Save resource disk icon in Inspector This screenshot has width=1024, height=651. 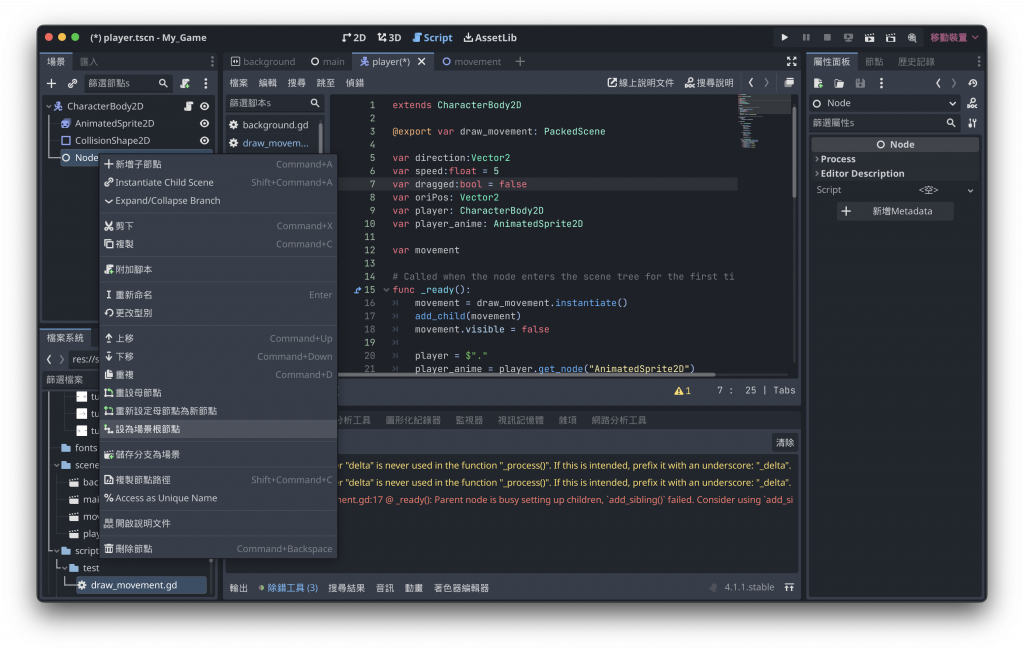click(x=860, y=83)
